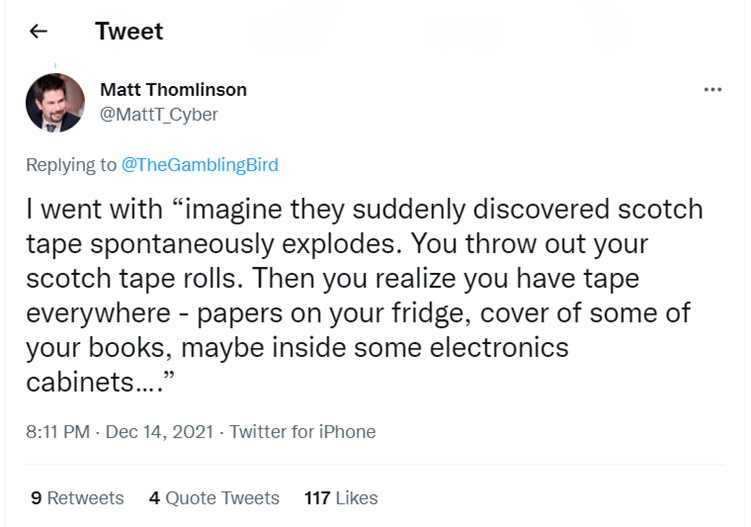Image resolution: width=751 pixels, height=527 pixels.
Task: Open the three-dot more options menu
Action: click(713, 90)
